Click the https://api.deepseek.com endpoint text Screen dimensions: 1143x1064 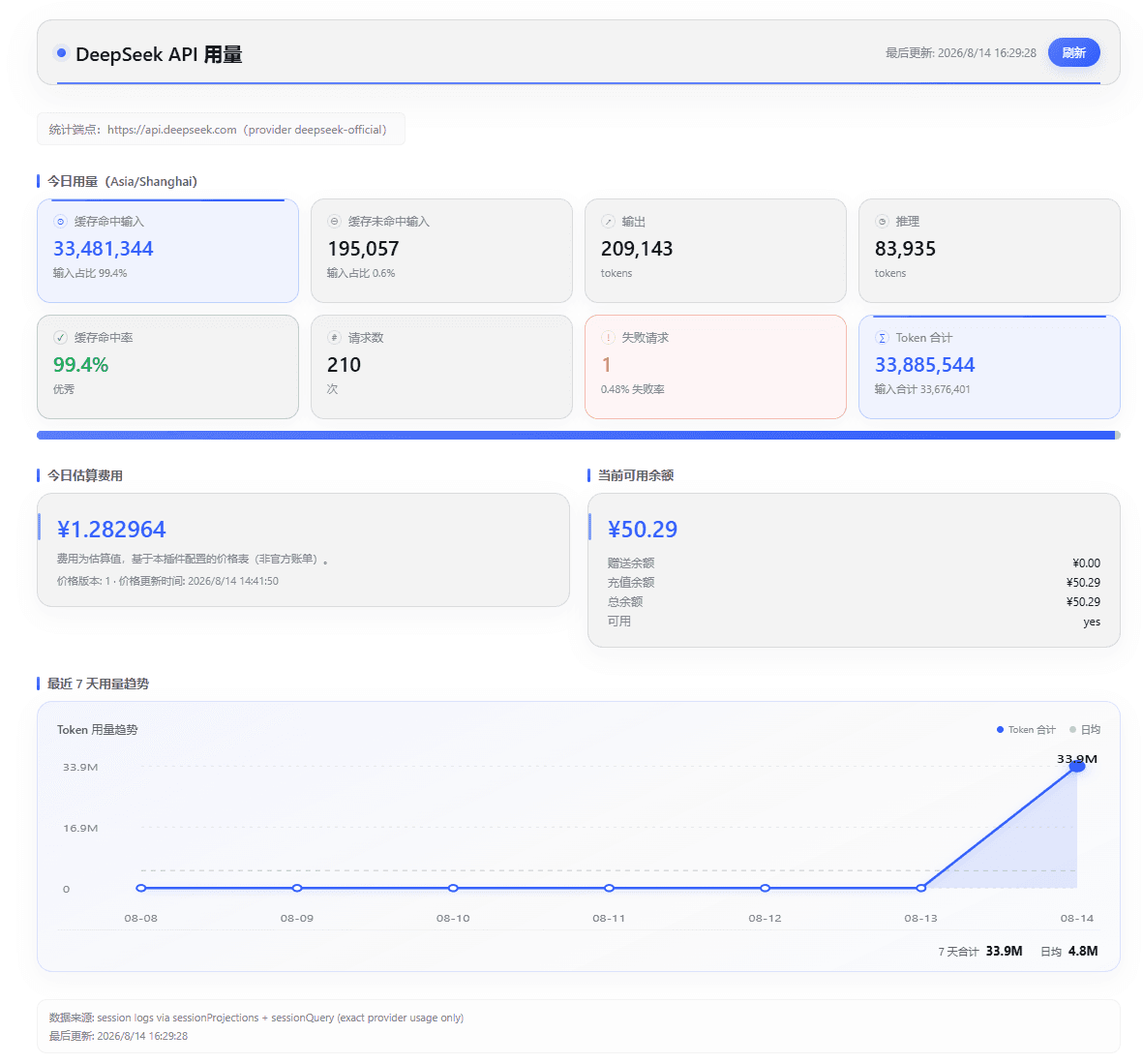point(172,130)
